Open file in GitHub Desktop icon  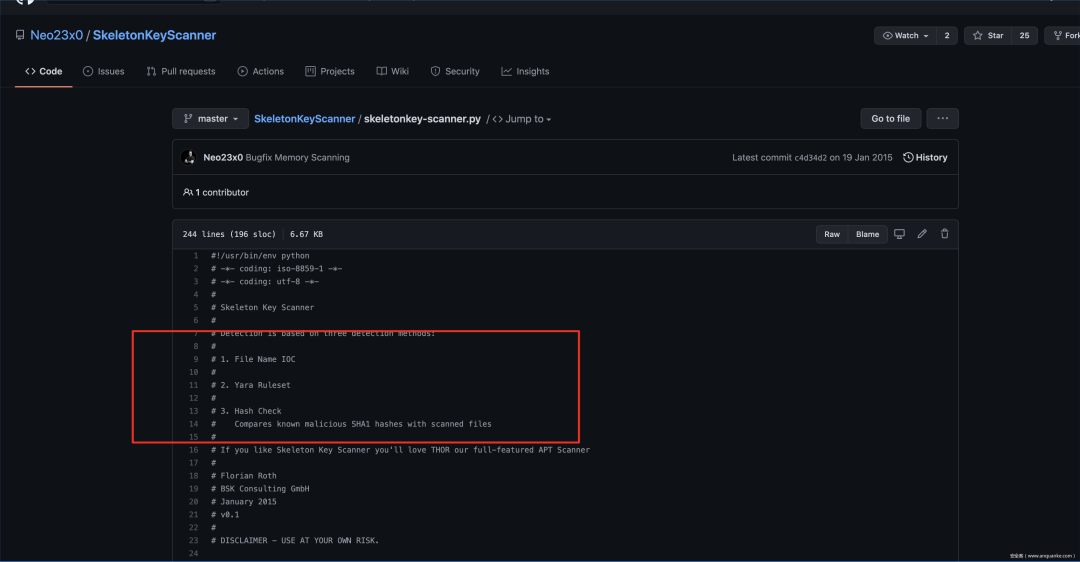point(900,234)
